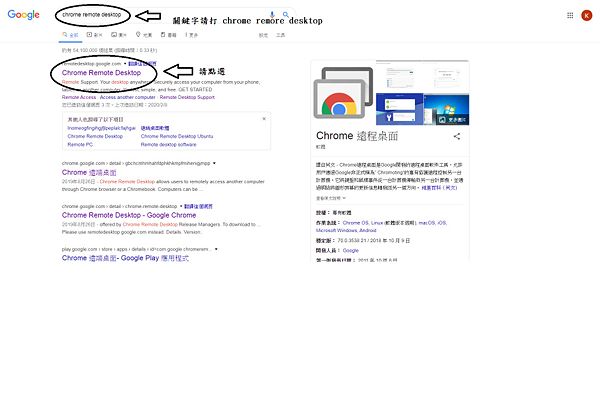Click macOS operating system link
The width and height of the screenshot is (600, 416).
(x=427, y=223)
